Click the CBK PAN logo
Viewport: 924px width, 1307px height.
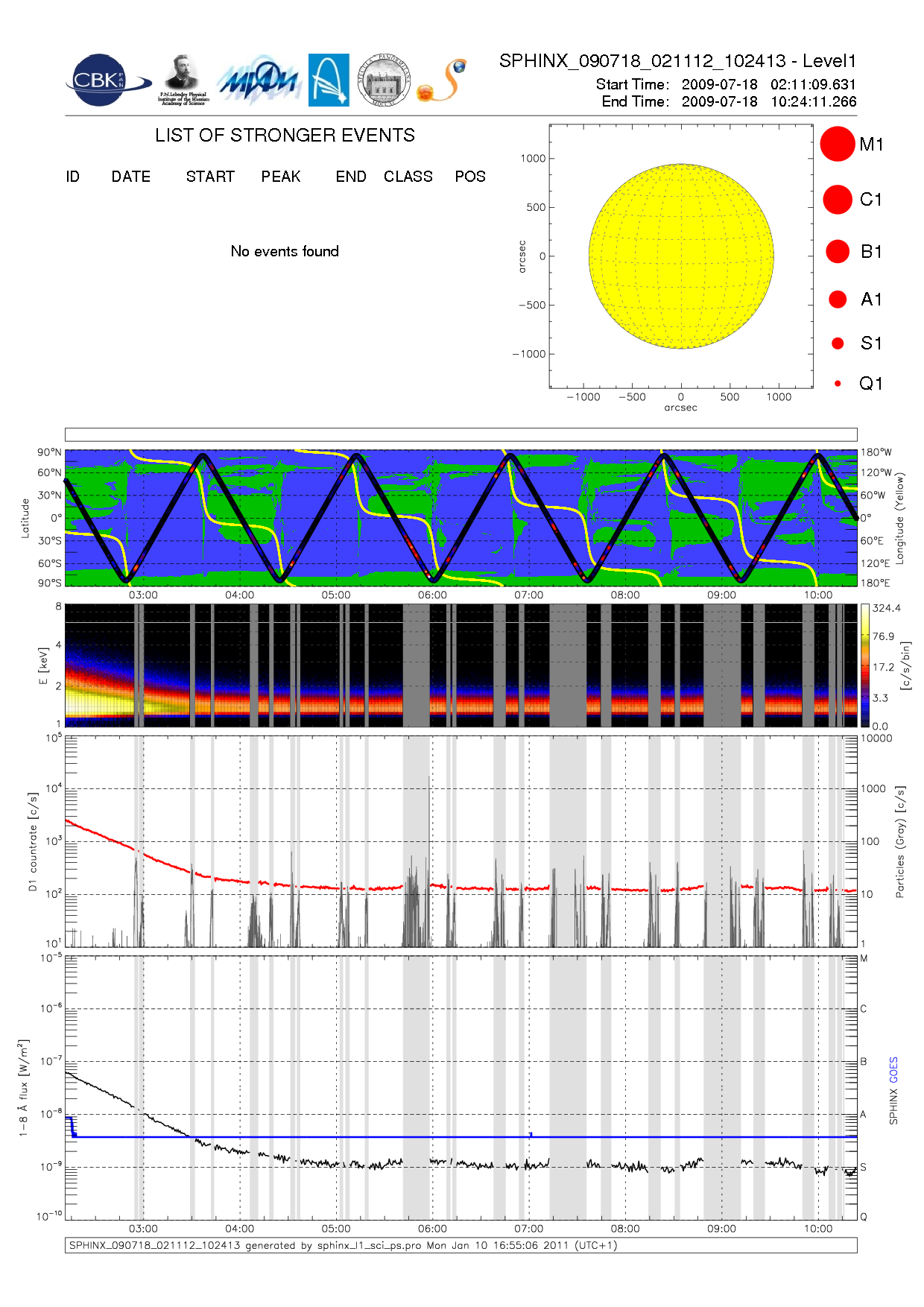[x=106, y=80]
